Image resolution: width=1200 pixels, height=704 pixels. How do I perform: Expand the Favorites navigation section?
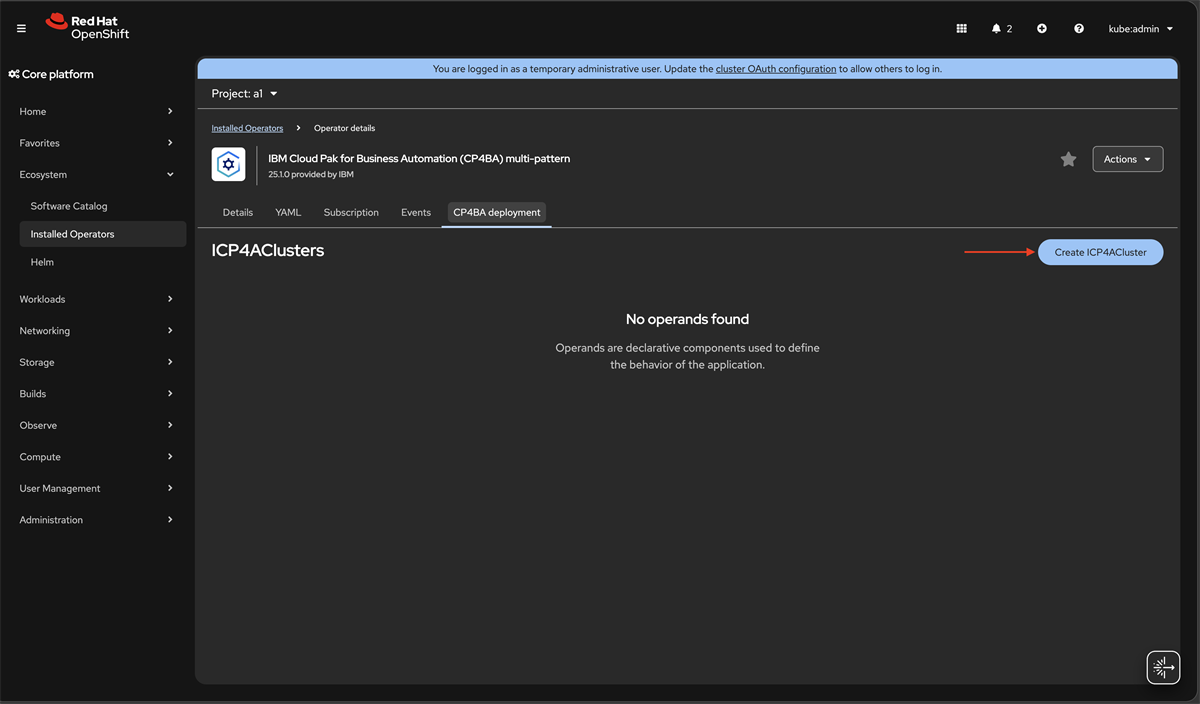coord(96,143)
